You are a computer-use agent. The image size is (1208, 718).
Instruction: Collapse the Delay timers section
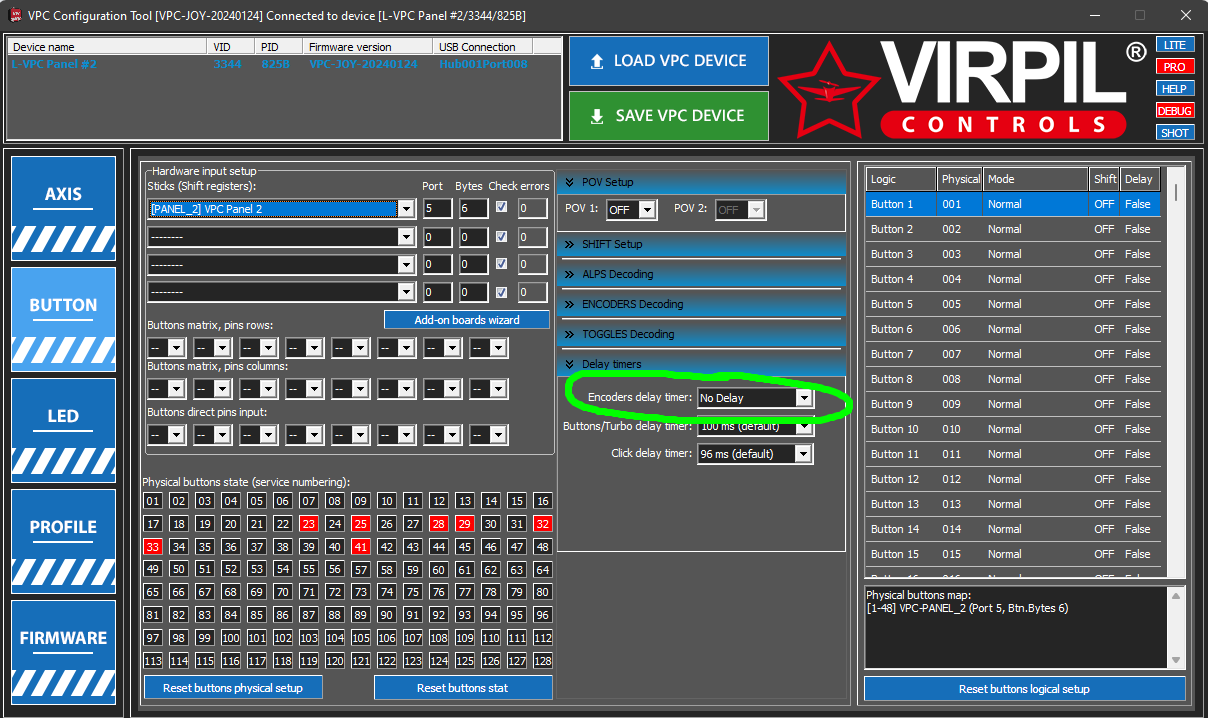click(x=702, y=364)
